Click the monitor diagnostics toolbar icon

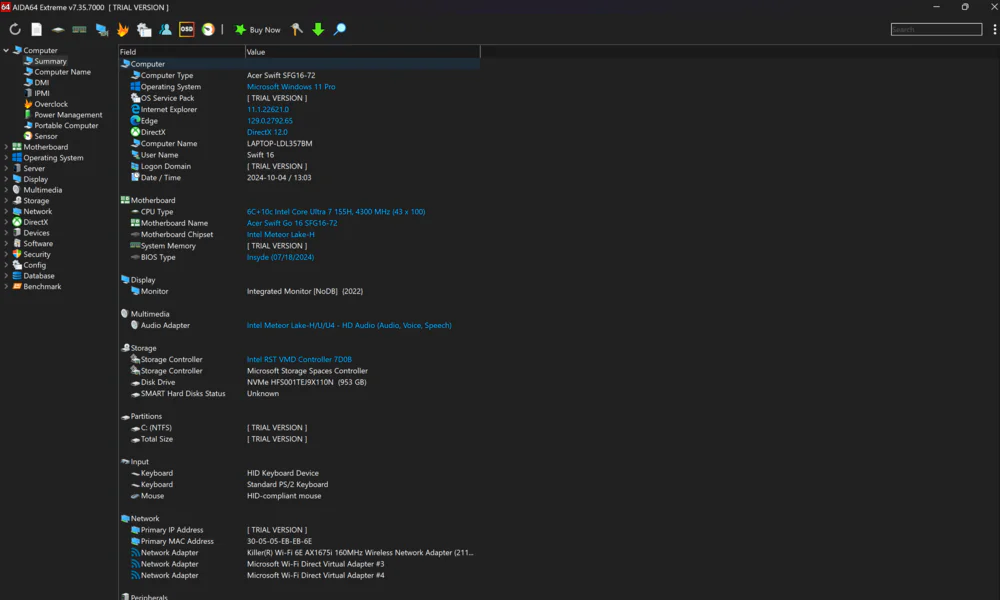pos(101,29)
